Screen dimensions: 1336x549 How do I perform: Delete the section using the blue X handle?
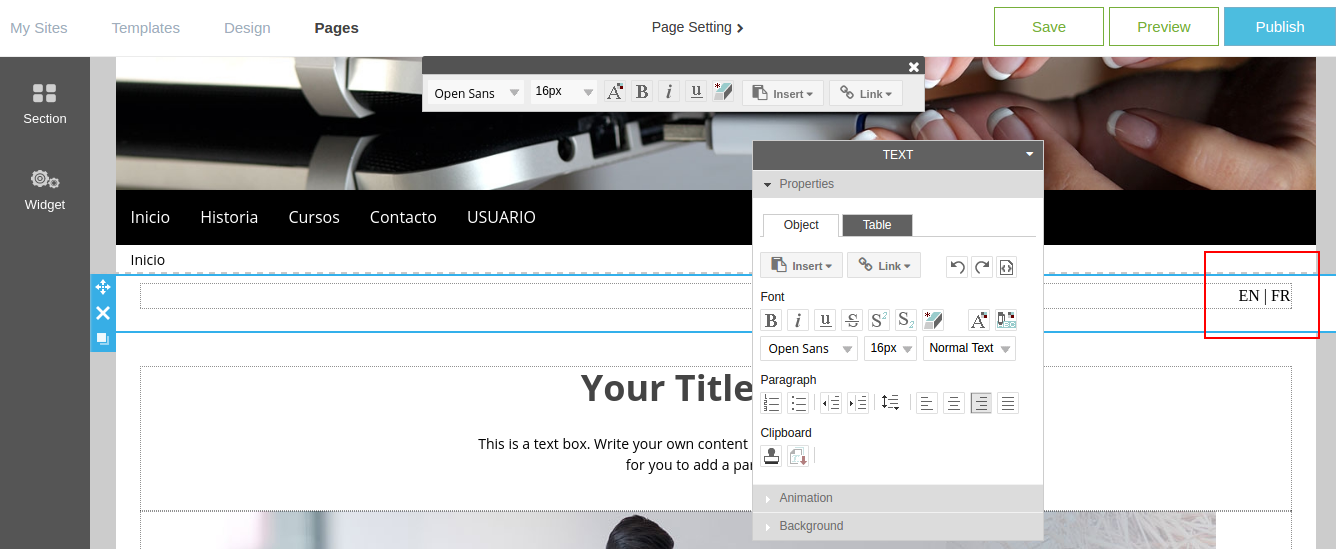(x=103, y=313)
